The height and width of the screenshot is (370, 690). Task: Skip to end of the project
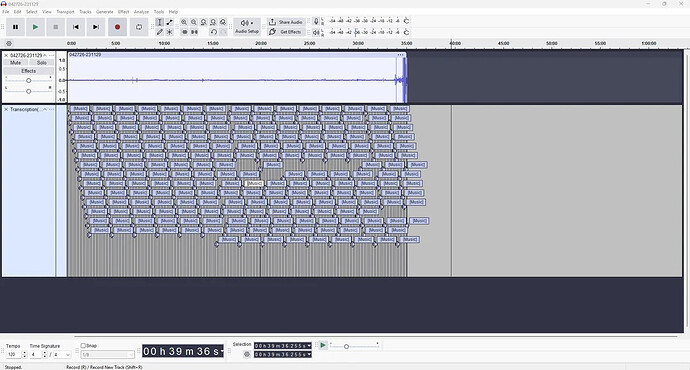[95, 27]
